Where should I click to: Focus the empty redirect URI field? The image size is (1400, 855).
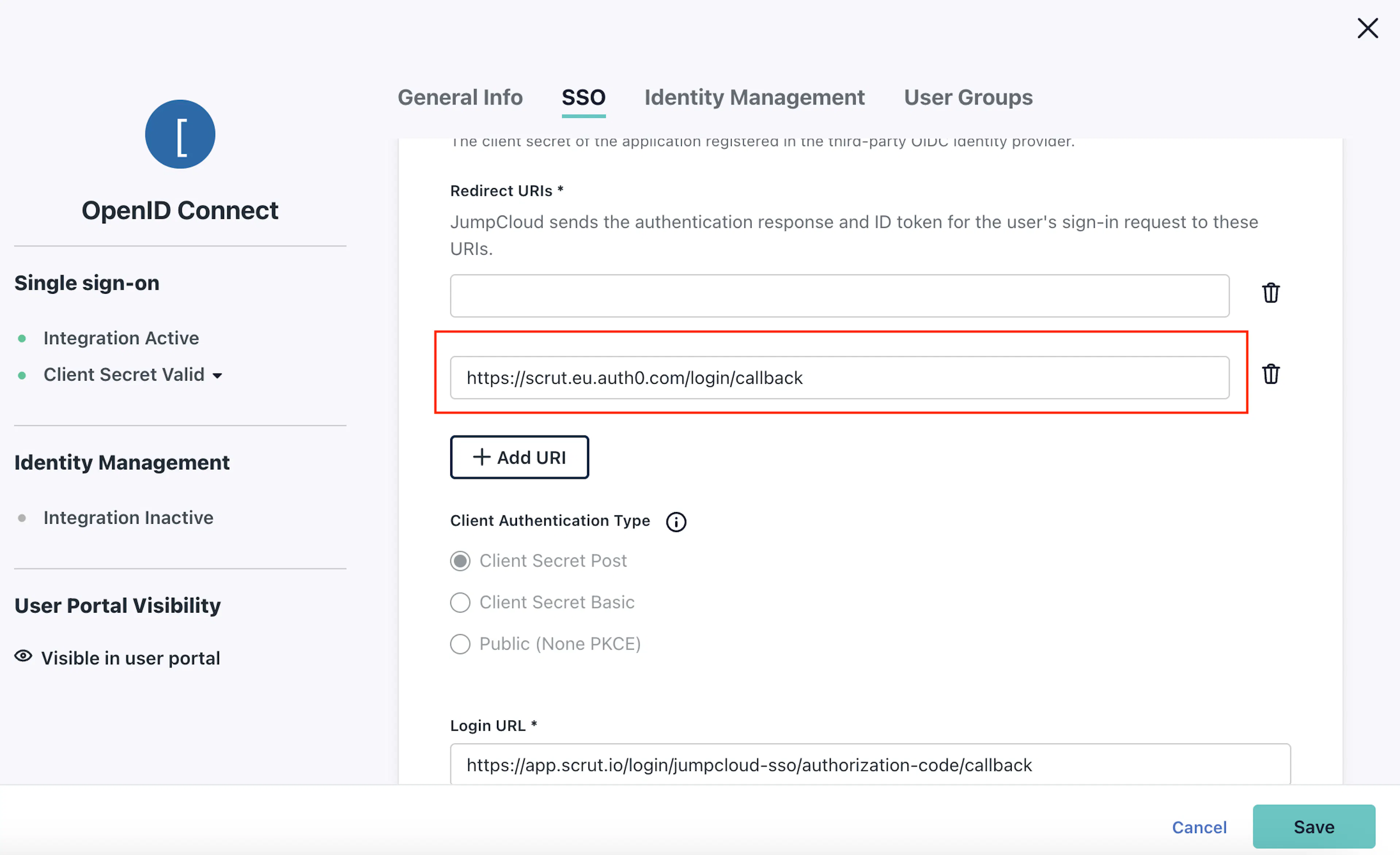tap(839, 296)
